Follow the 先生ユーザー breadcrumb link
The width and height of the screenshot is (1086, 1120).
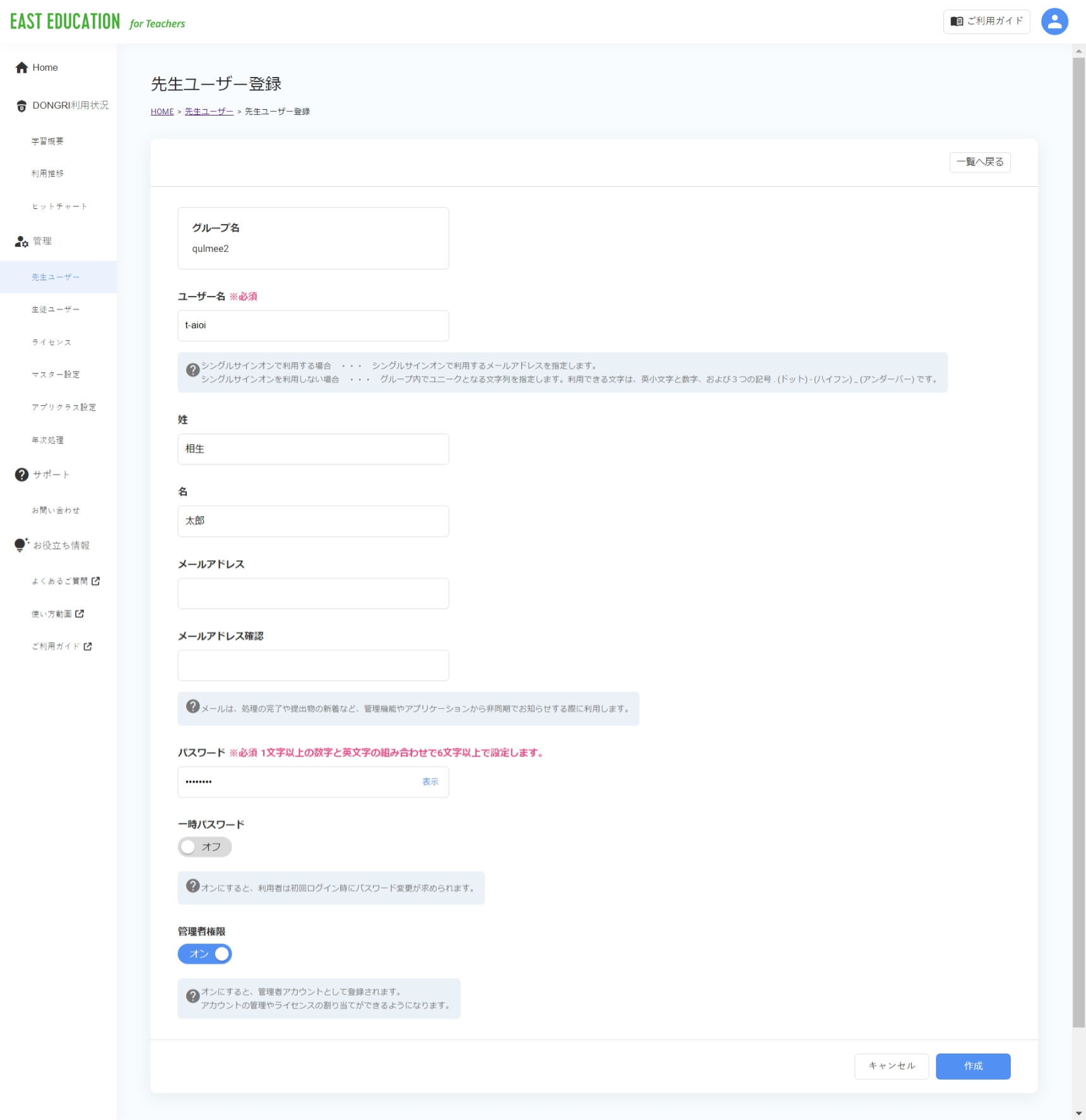[209, 112]
